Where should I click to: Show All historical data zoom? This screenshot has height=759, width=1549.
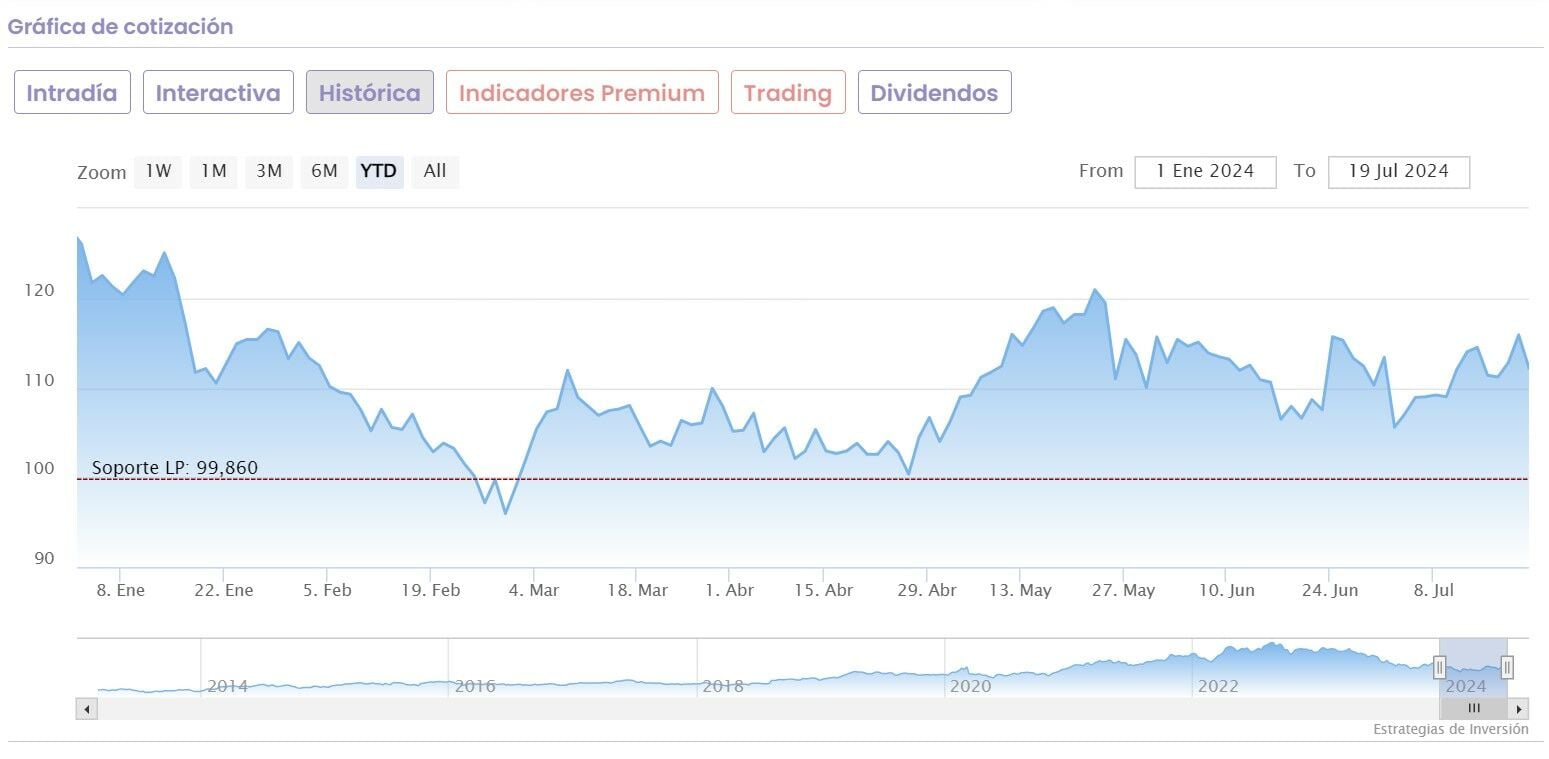pos(435,171)
